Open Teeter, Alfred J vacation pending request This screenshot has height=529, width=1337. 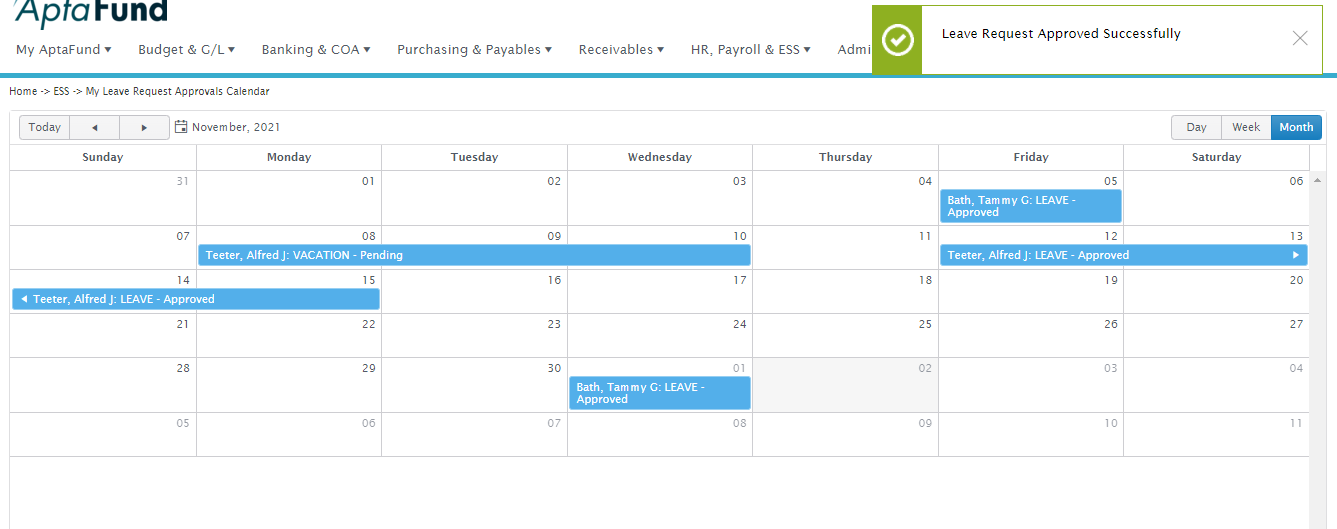(x=474, y=255)
